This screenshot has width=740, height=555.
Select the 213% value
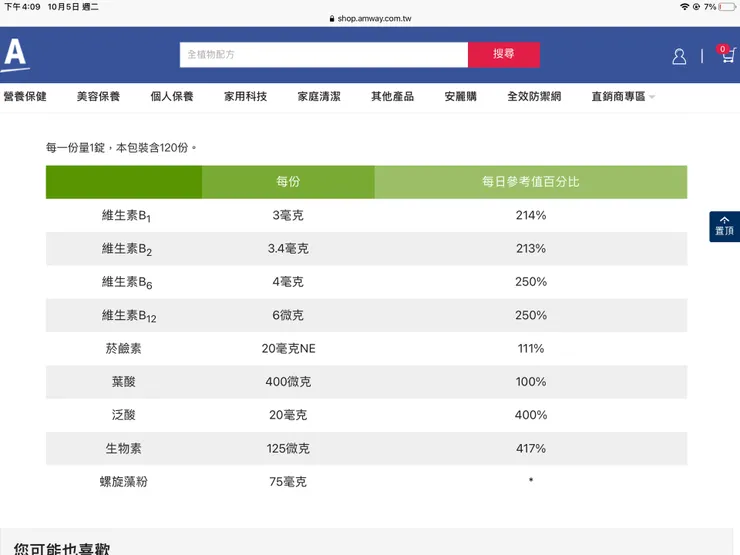pyautogui.click(x=531, y=248)
